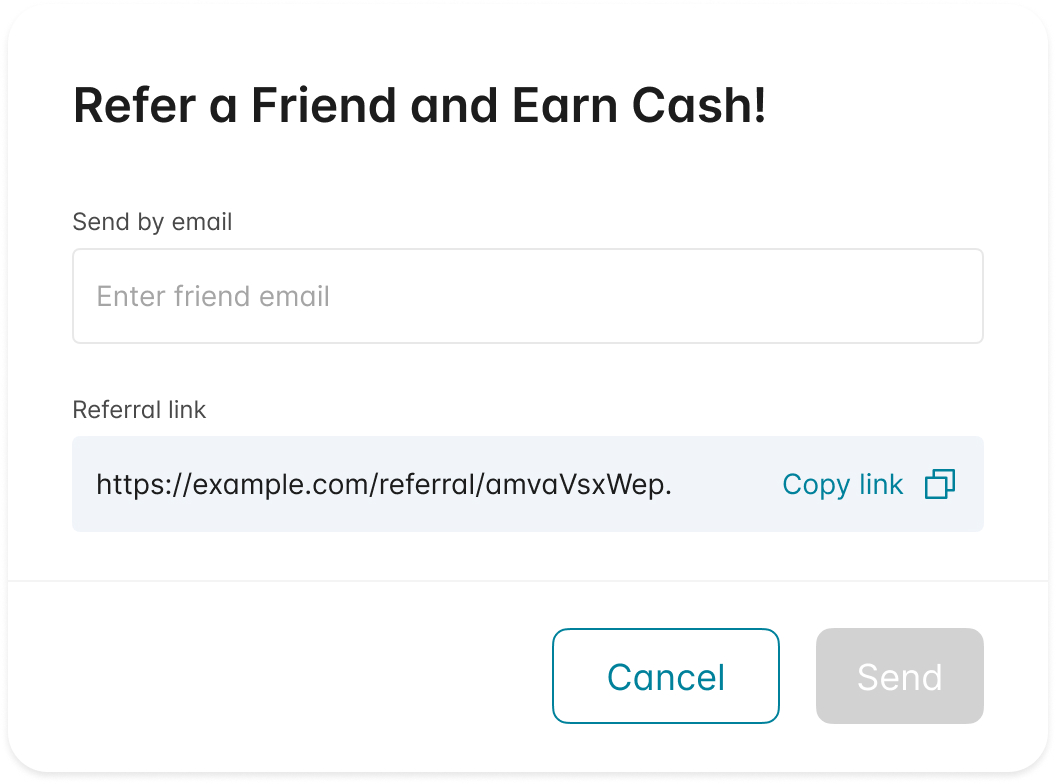This screenshot has height=784, width=1056.
Task: Click the example.com referral address
Action: [384, 484]
